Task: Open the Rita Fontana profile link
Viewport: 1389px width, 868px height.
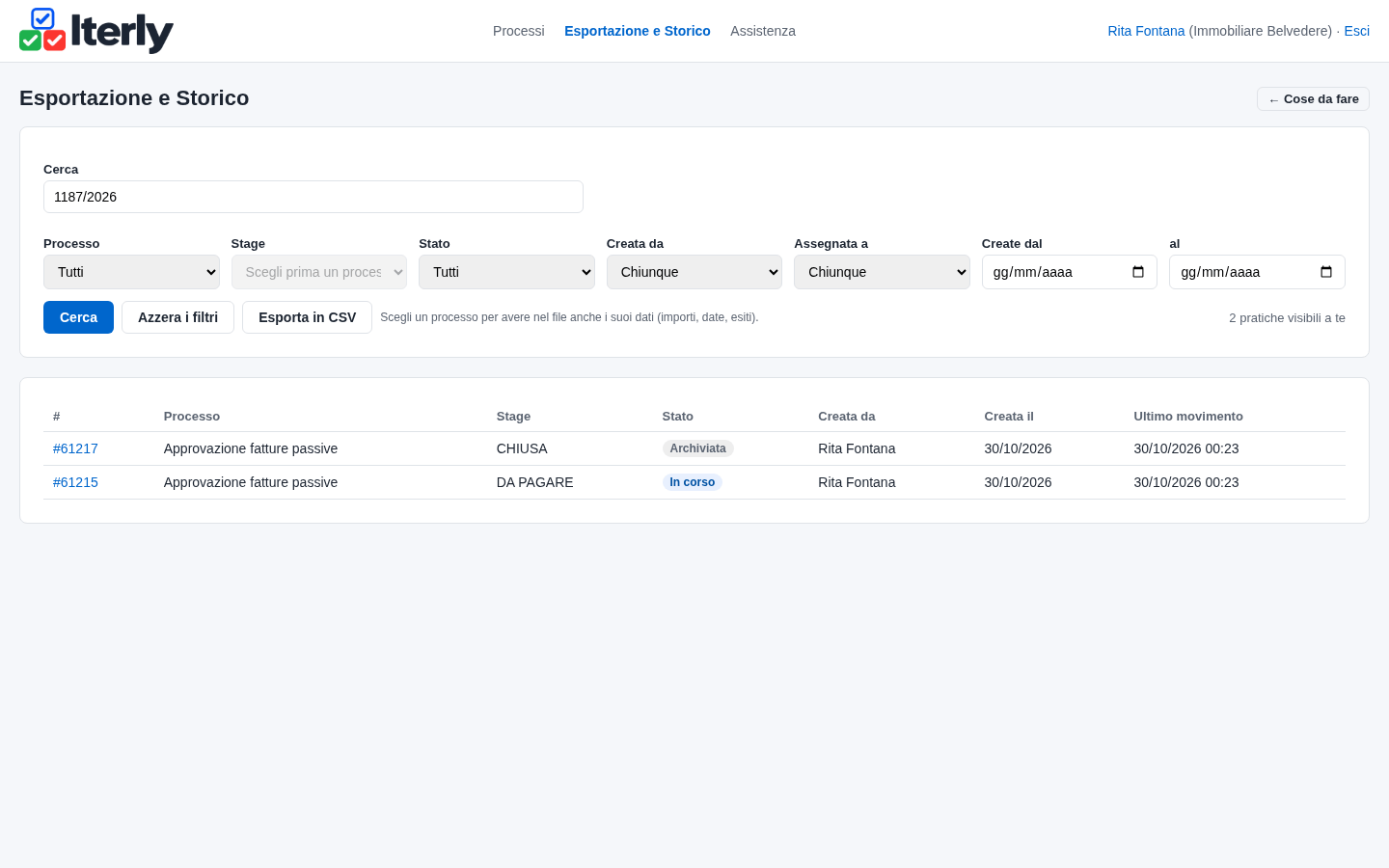Action: click(x=1146, y=31)
